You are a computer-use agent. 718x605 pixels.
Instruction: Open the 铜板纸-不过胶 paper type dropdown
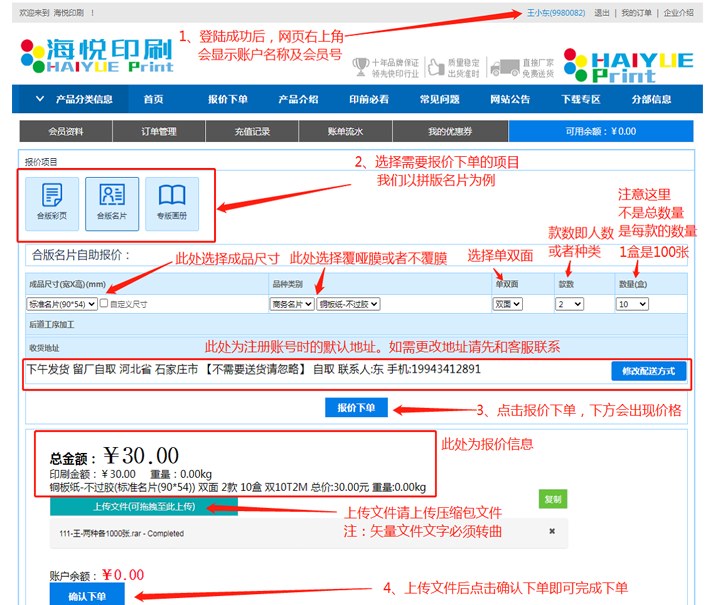tap(349, 303)
